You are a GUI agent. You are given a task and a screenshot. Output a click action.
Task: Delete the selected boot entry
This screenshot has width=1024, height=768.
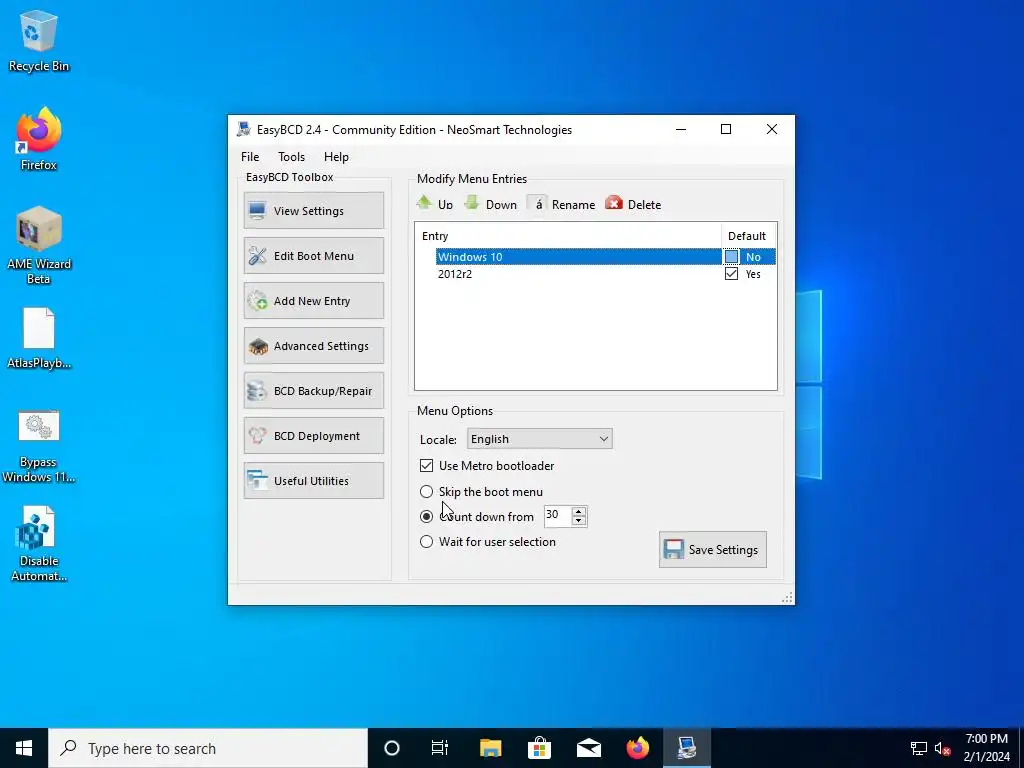(633, 204)
